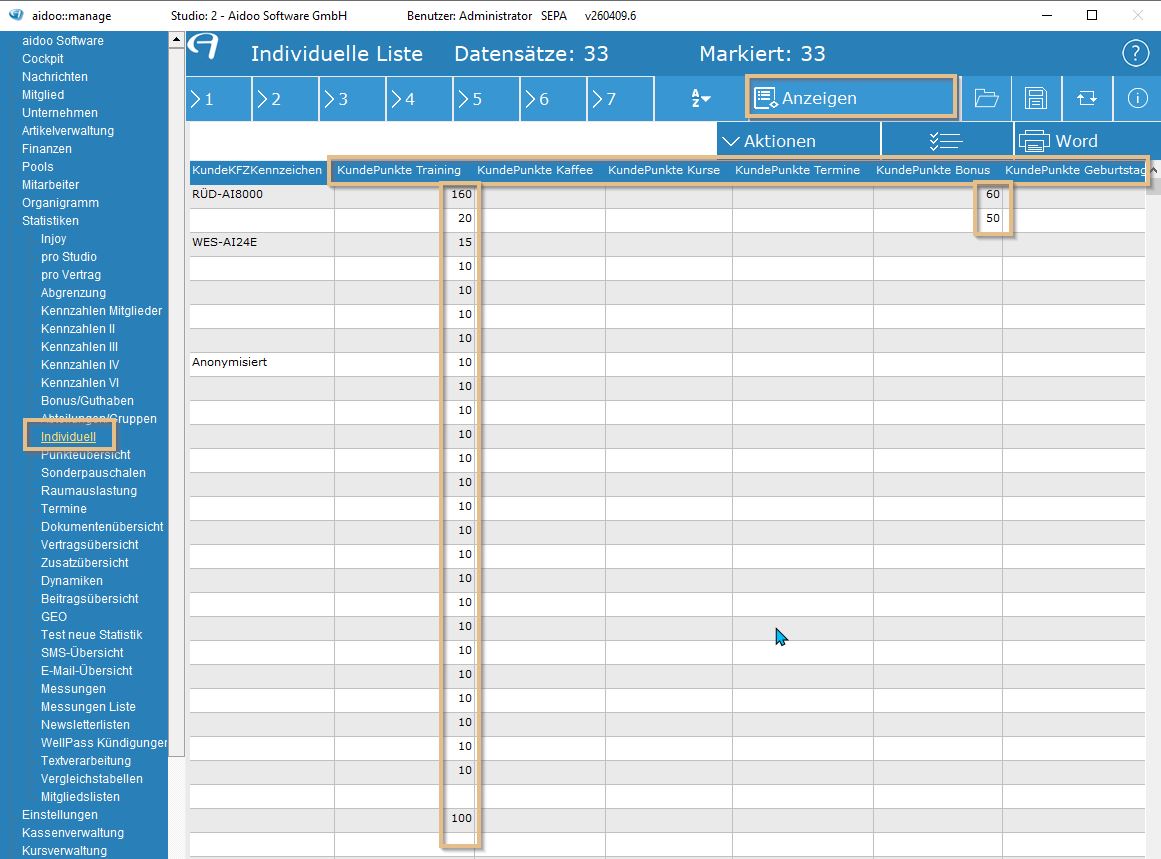Go to step 1 tab

(x=218, y=98)
